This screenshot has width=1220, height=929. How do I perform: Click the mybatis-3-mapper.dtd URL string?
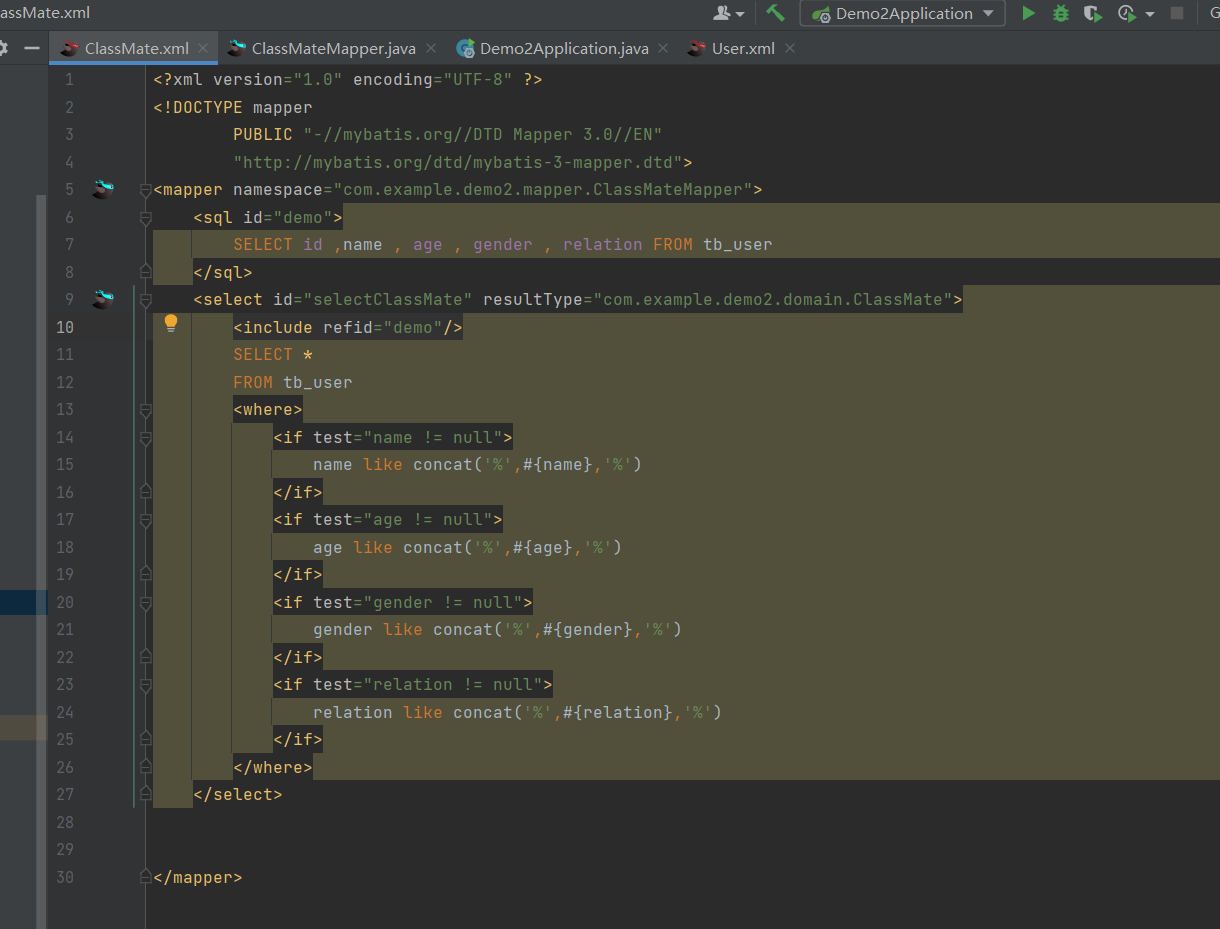pyautogui.click(x=458, y=162)
